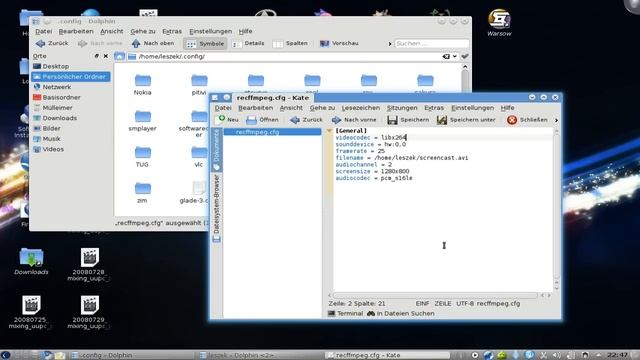Click volume icon in system tray
Viewport: 640px width, 360px height.
pyautogui.click(x=557, y=355)
